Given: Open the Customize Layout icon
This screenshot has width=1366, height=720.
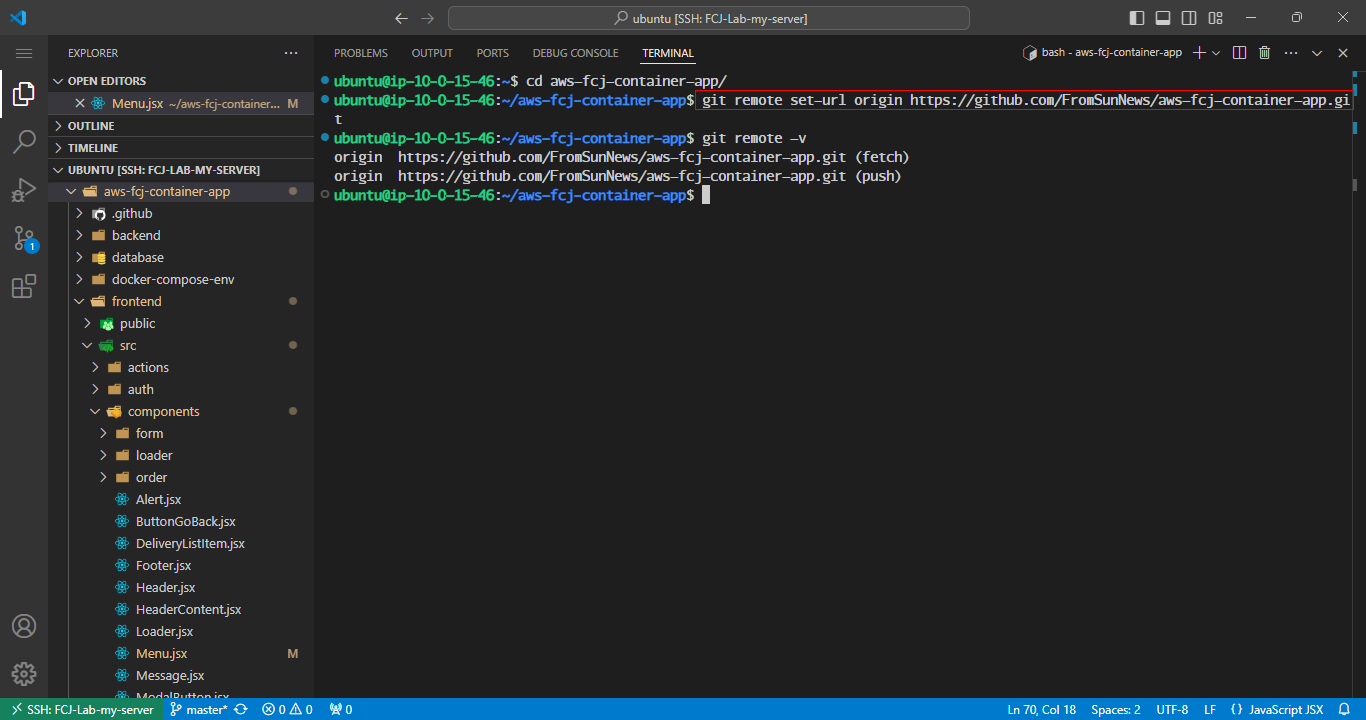Looking at the screenshot, I should [1215, 18].
